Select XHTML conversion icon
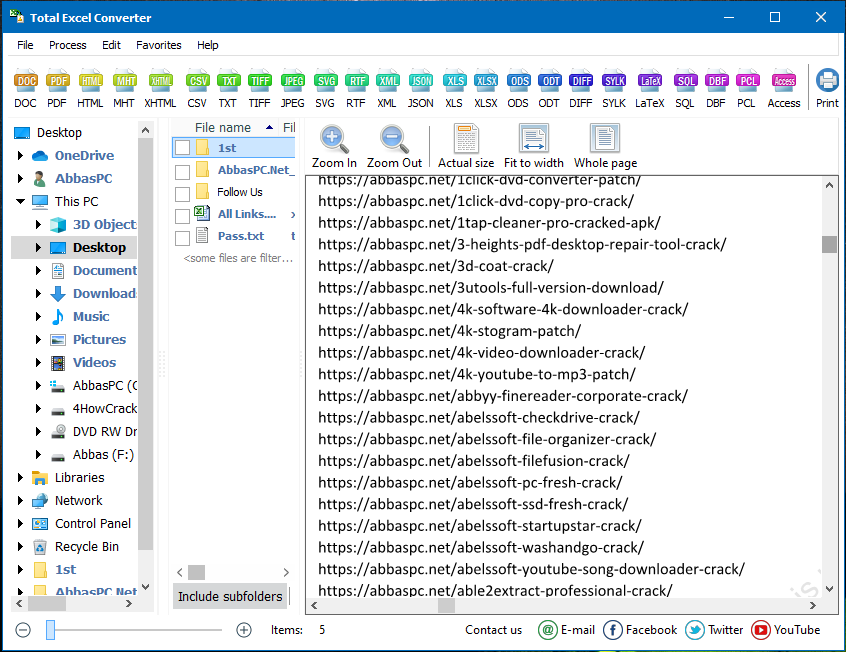This screenshot has width=846, height=652. (160, 89)
